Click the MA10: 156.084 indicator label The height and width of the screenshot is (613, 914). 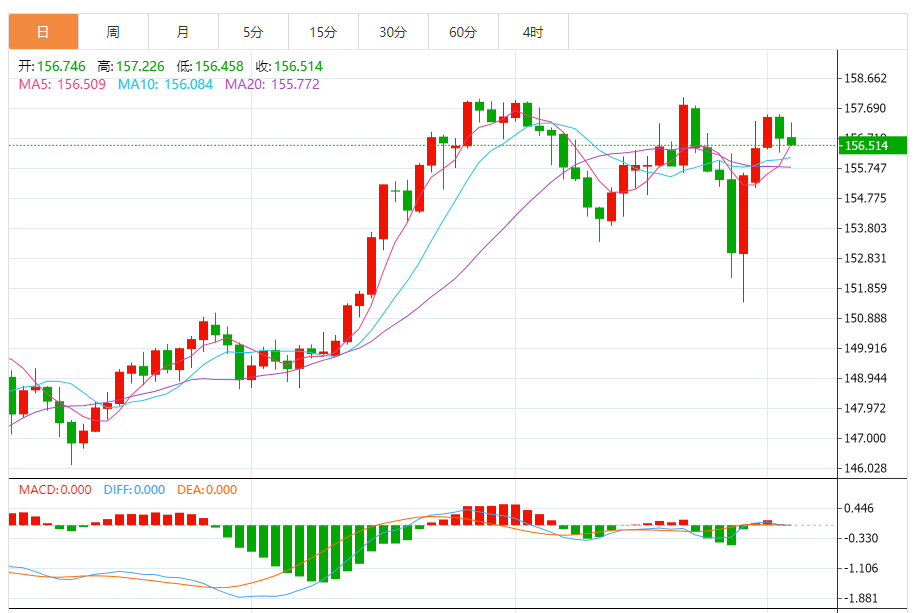click(x=165, y=84)
